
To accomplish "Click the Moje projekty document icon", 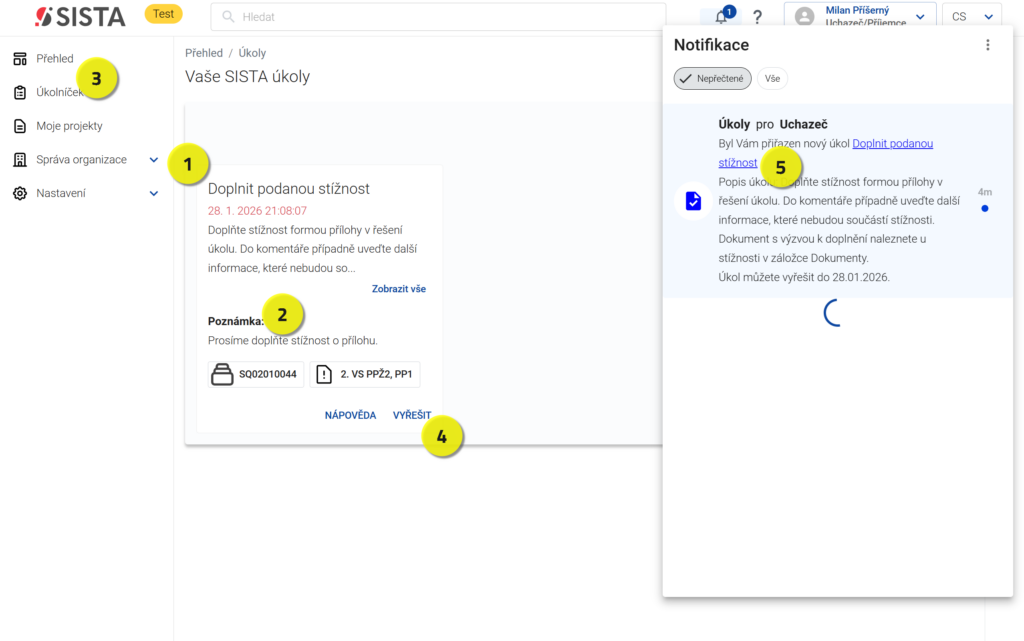I will [20, 126].
